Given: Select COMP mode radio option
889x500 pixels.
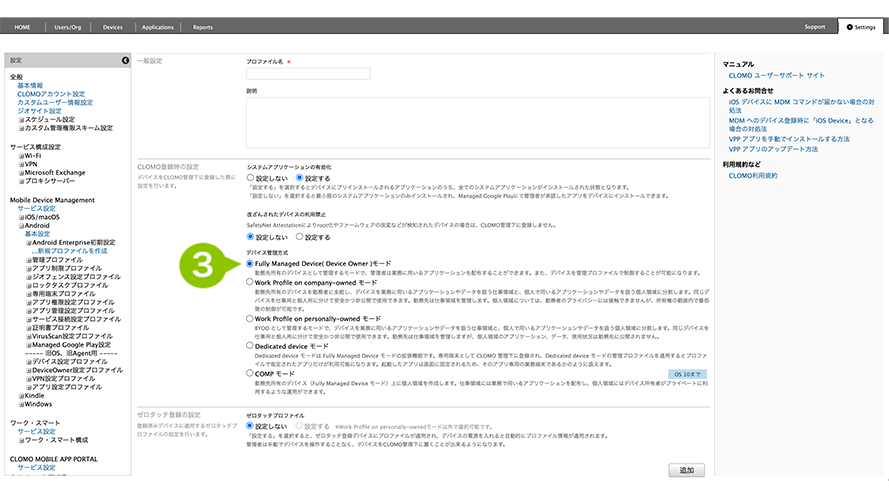Looking at the screenshot, I should [x=249, y=373].
